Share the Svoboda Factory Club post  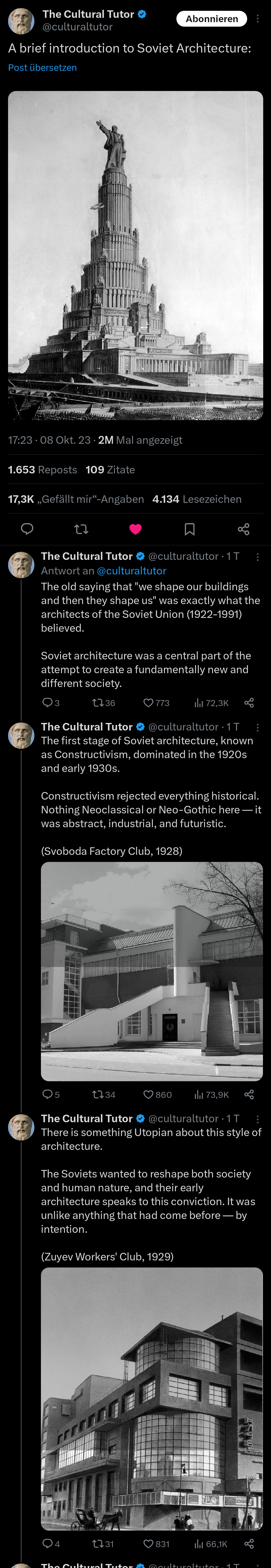[x=248, y=1094]
